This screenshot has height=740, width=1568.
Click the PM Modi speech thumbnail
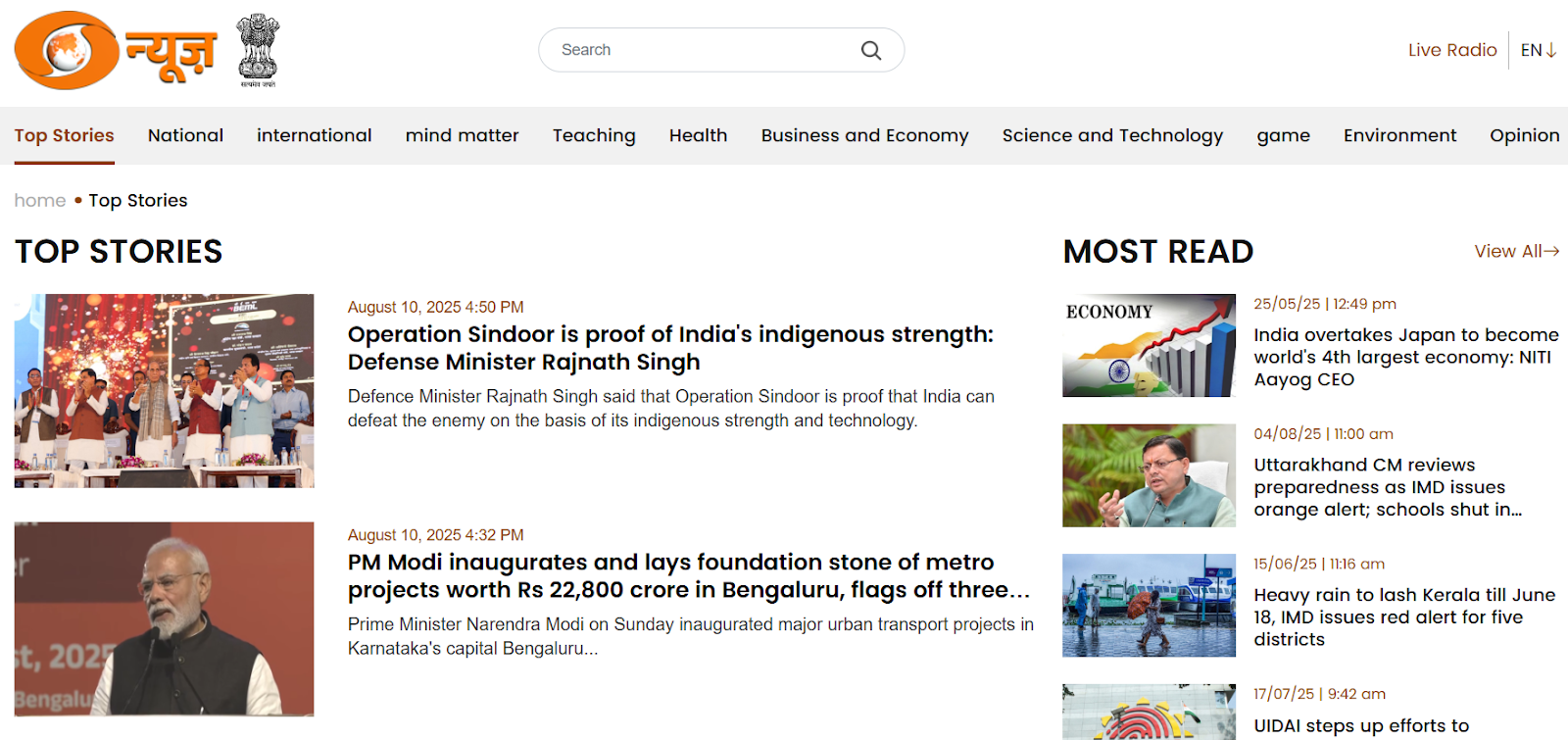pyautogui.click(x=164, y=618)
